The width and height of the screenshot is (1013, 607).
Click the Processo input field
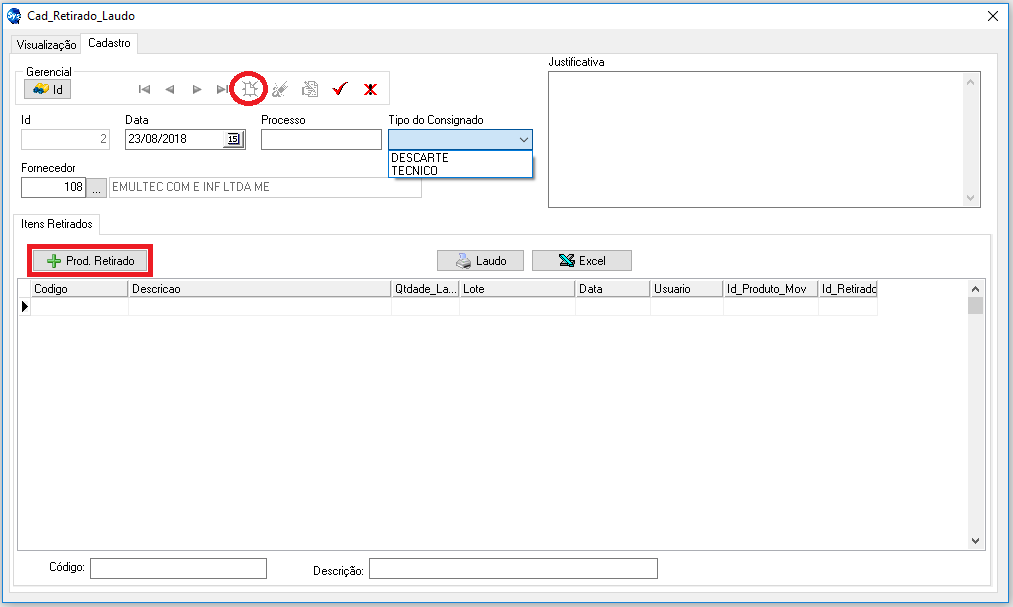pos(321,140)
